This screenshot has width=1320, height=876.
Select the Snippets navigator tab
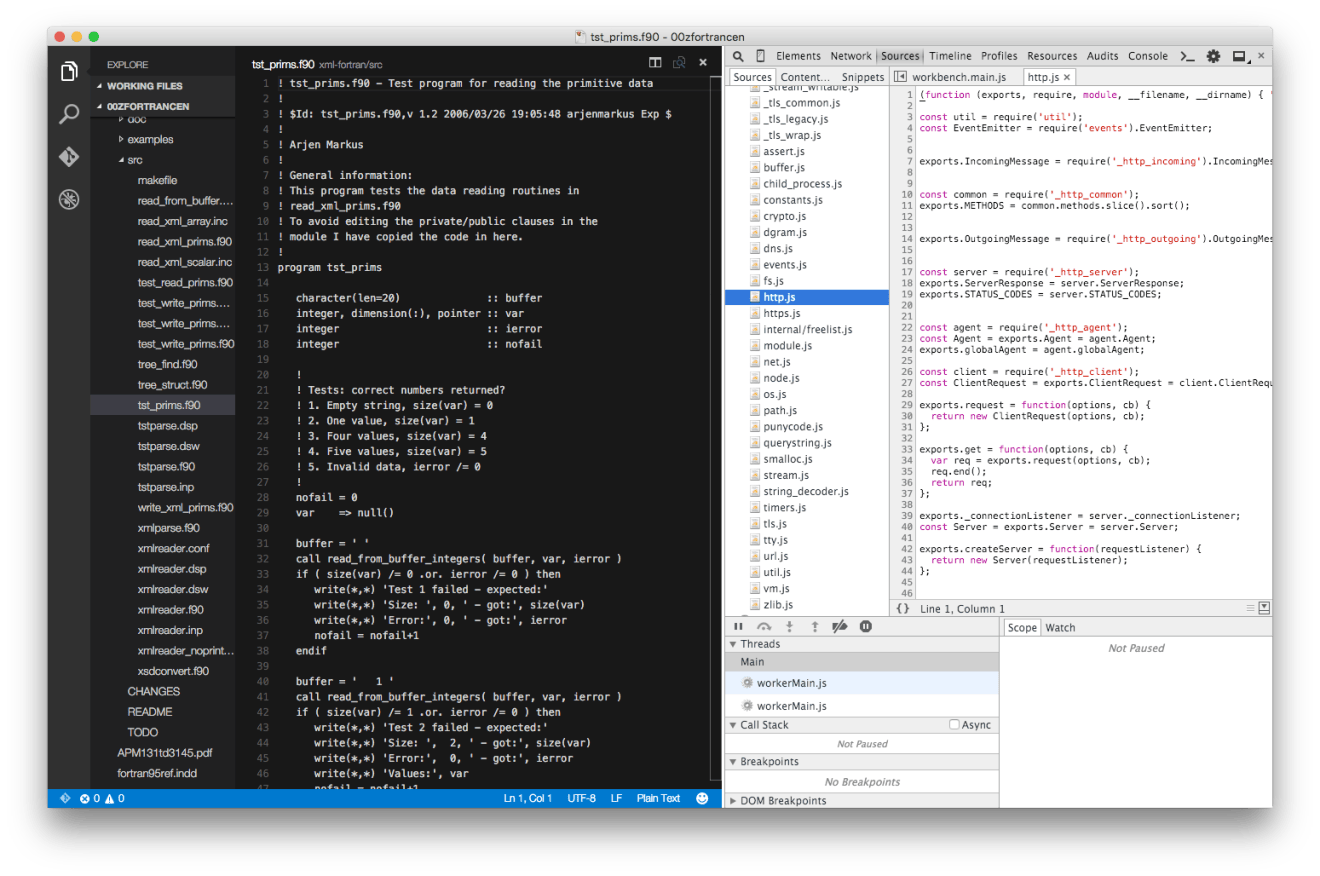coord(863,77)
